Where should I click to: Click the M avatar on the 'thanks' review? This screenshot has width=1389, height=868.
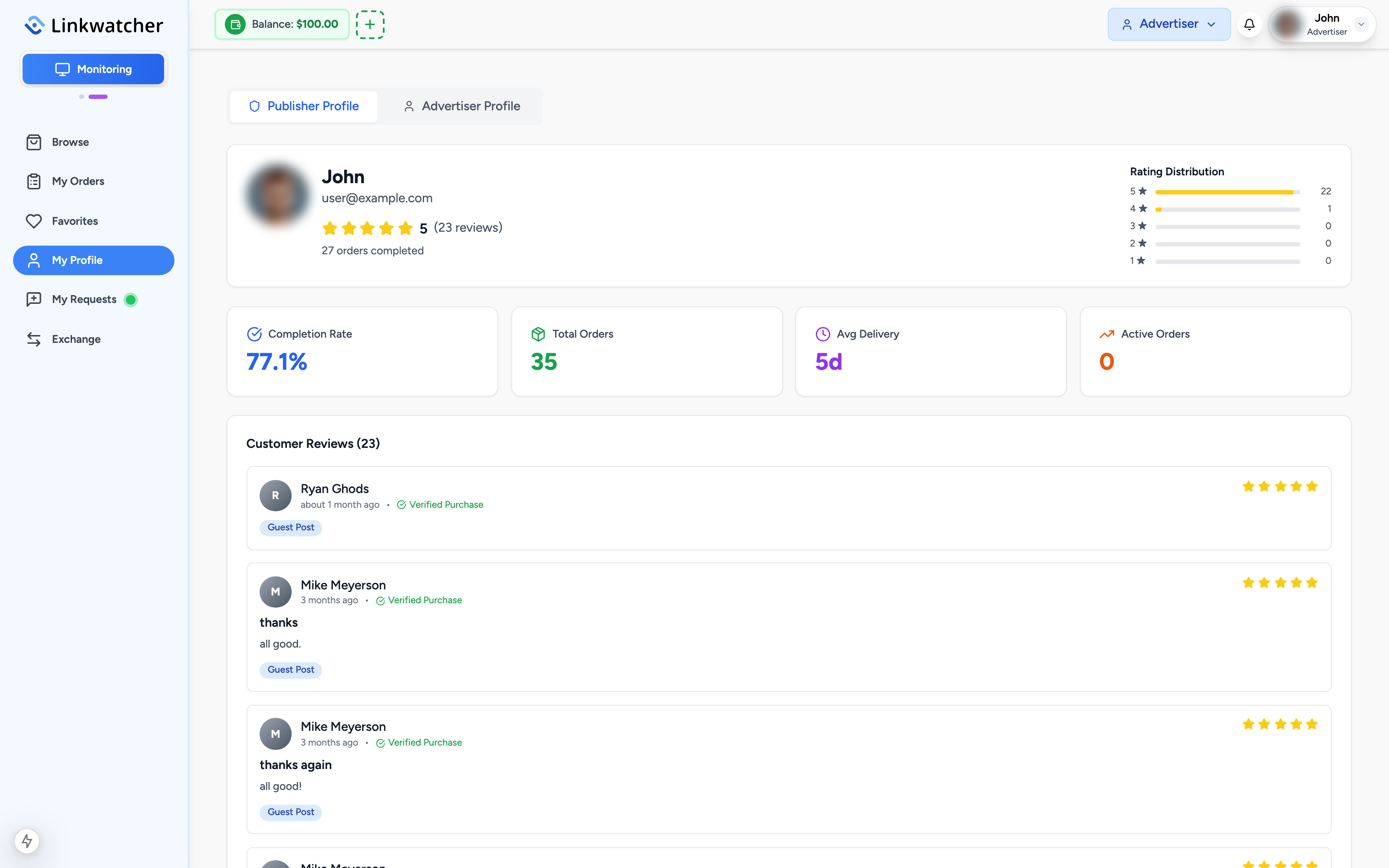click(x=276, y=592)
